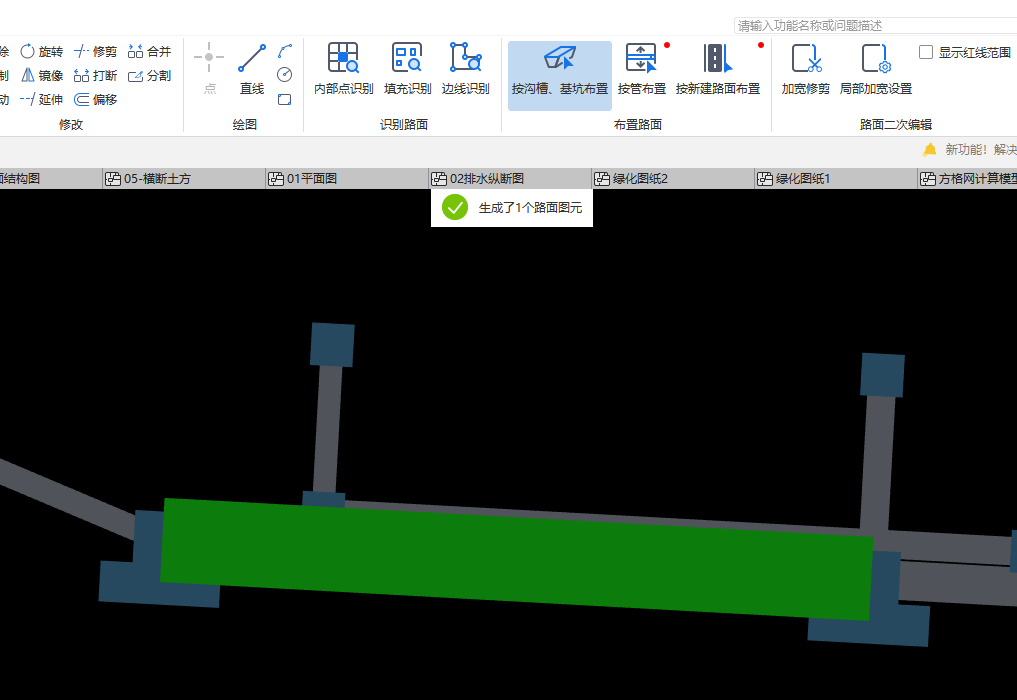This screenshot has width=1017, height=700.
Task: Click the 合并 merge button
Action: pyautogui.click(x=150, y=51)
